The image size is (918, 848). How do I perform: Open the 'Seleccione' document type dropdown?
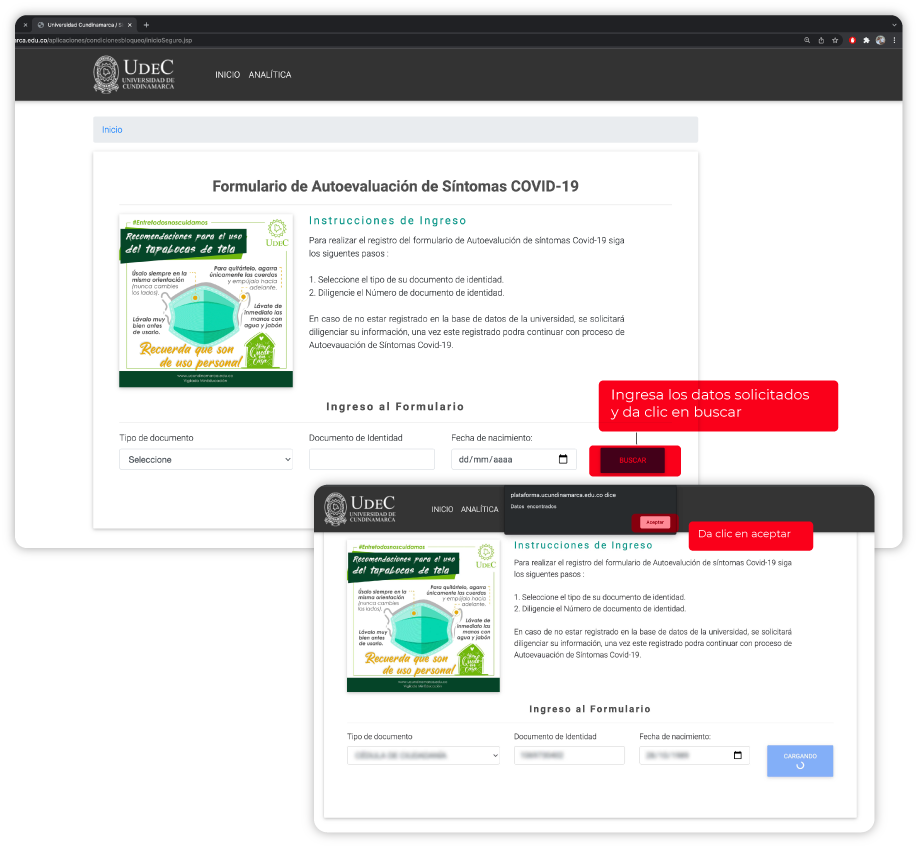click(206, 459)
